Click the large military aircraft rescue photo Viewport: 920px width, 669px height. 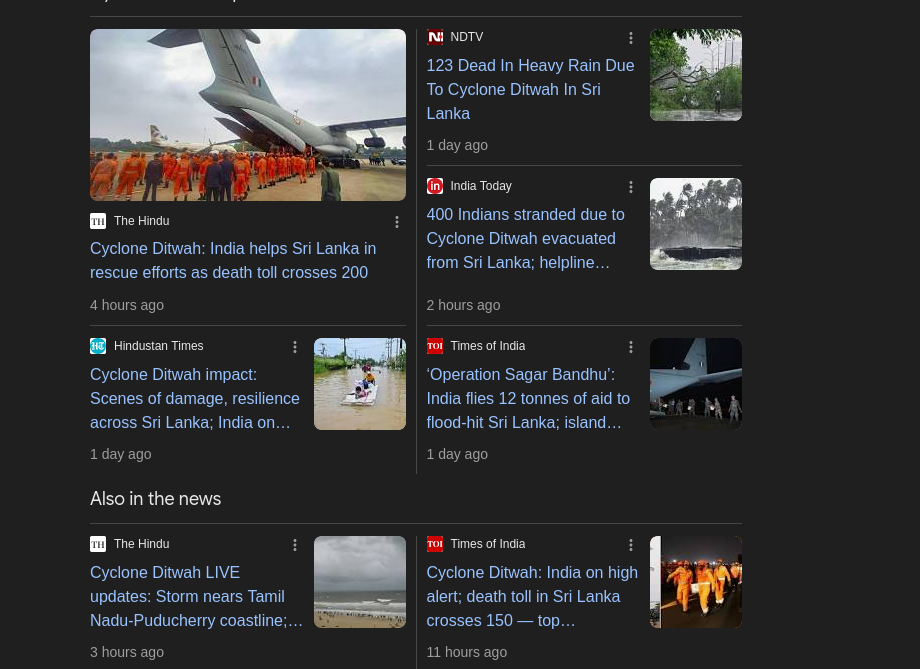pyautogui.click(x=248, y=115)
